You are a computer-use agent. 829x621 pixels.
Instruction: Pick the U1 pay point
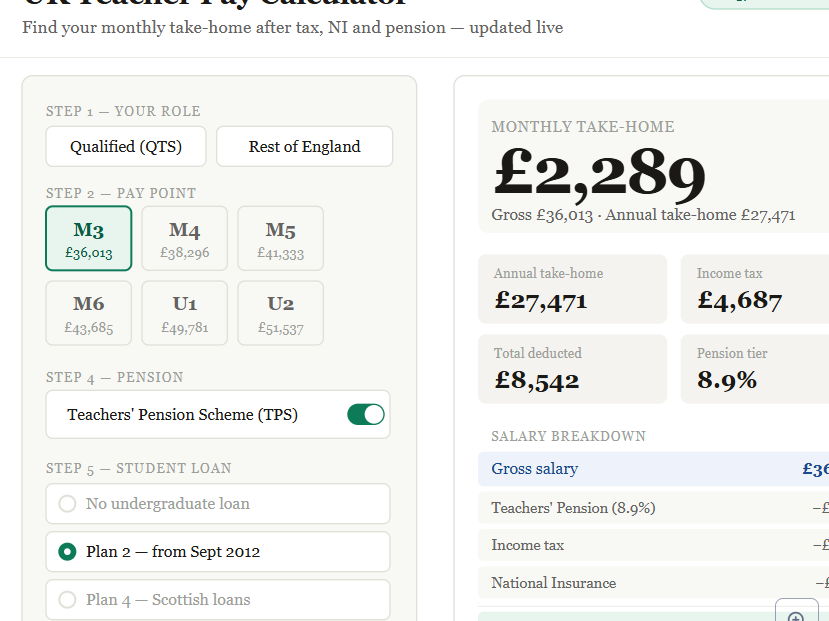pos(184,312)
